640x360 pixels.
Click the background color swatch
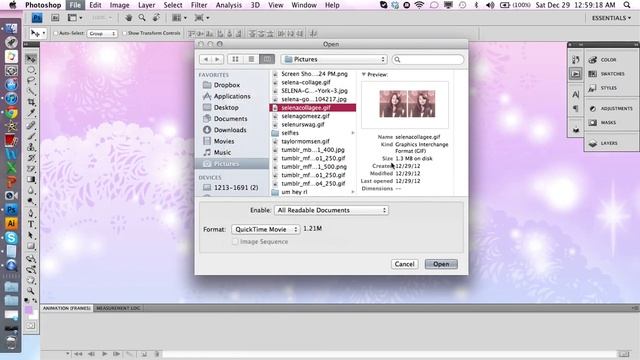[x=34, y=316]
